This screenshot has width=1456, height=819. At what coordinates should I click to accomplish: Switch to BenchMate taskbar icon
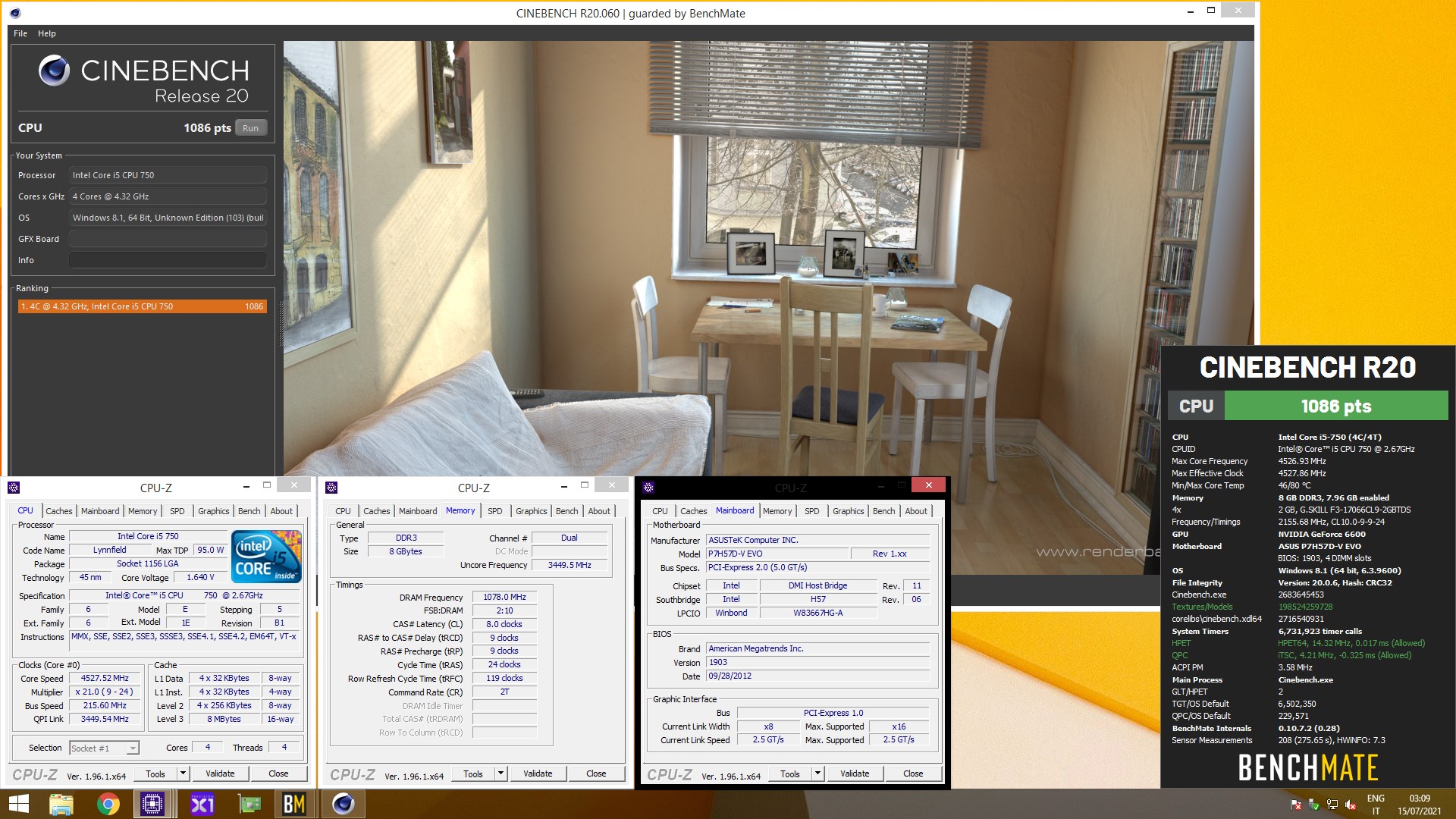pos(294,804)
